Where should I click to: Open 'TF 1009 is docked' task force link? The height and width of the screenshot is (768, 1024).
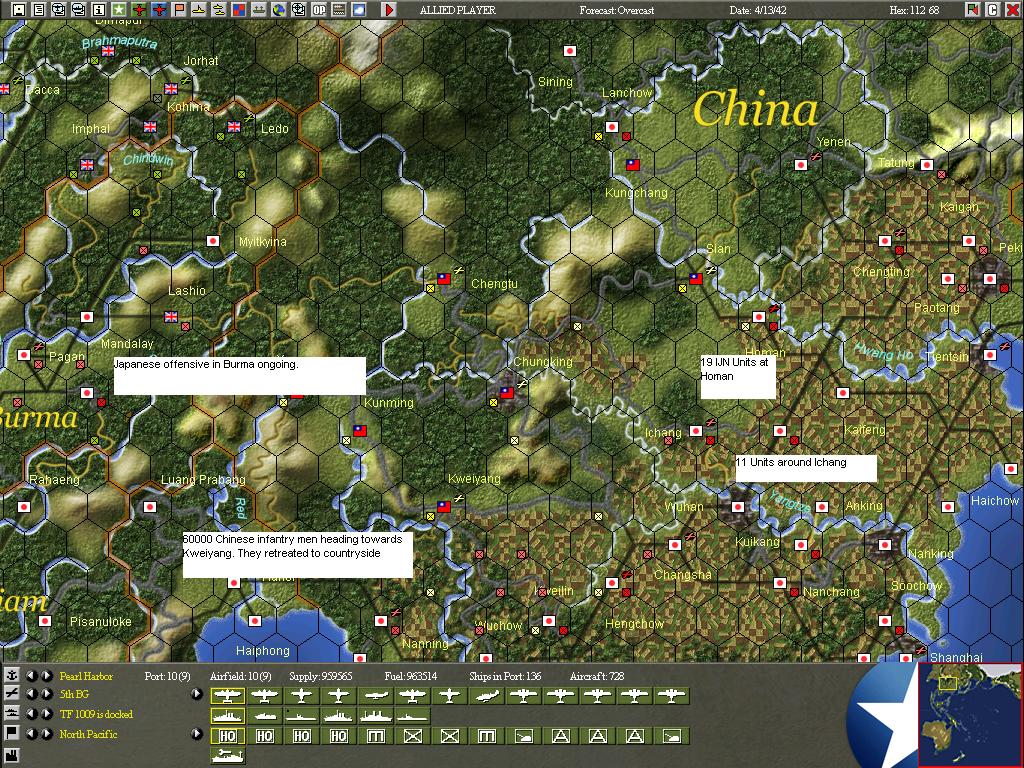(x=97, y=714)
